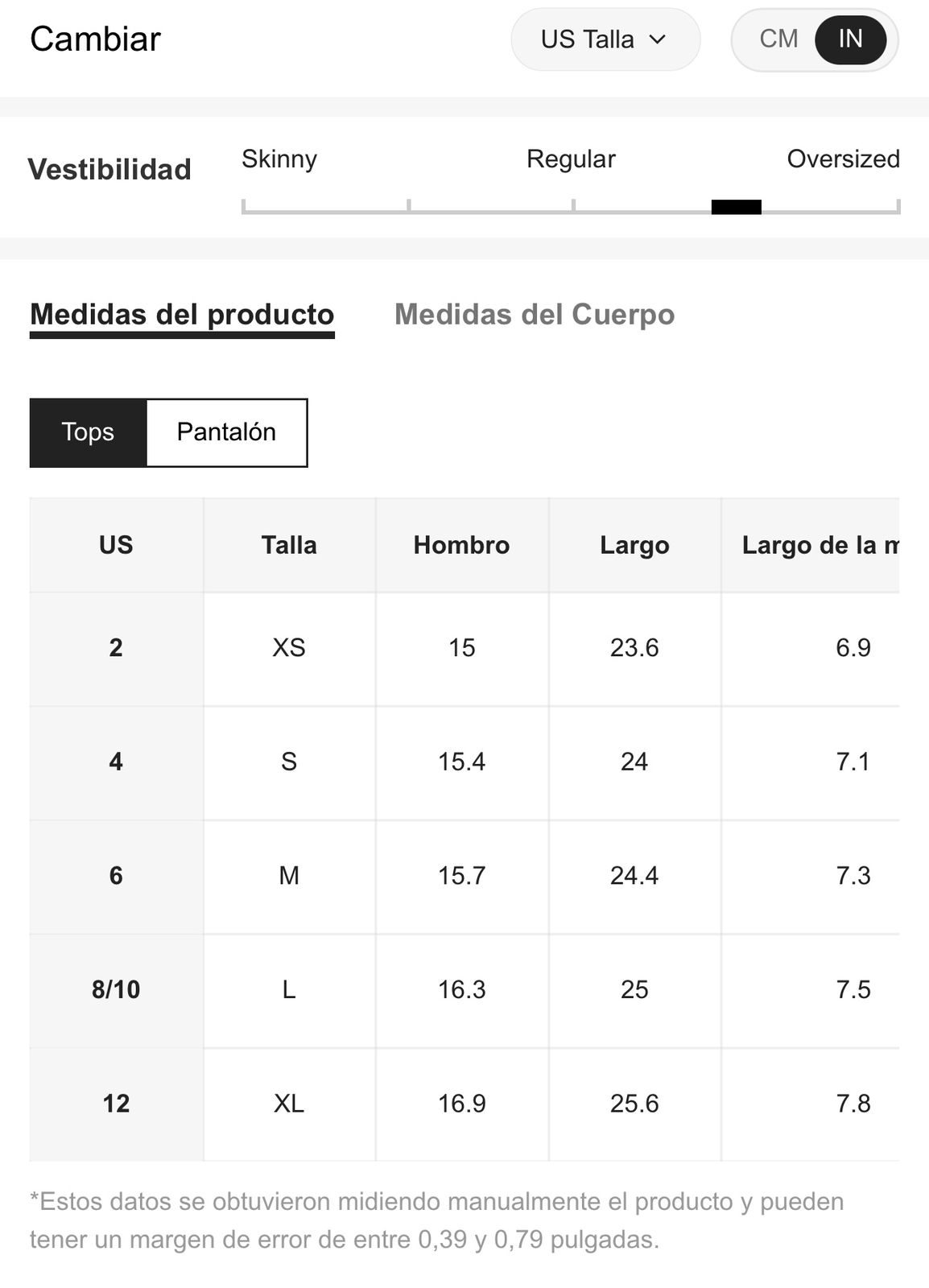Click the Oversized fit label
929x1288 pixels.
(x=843, y=159)
